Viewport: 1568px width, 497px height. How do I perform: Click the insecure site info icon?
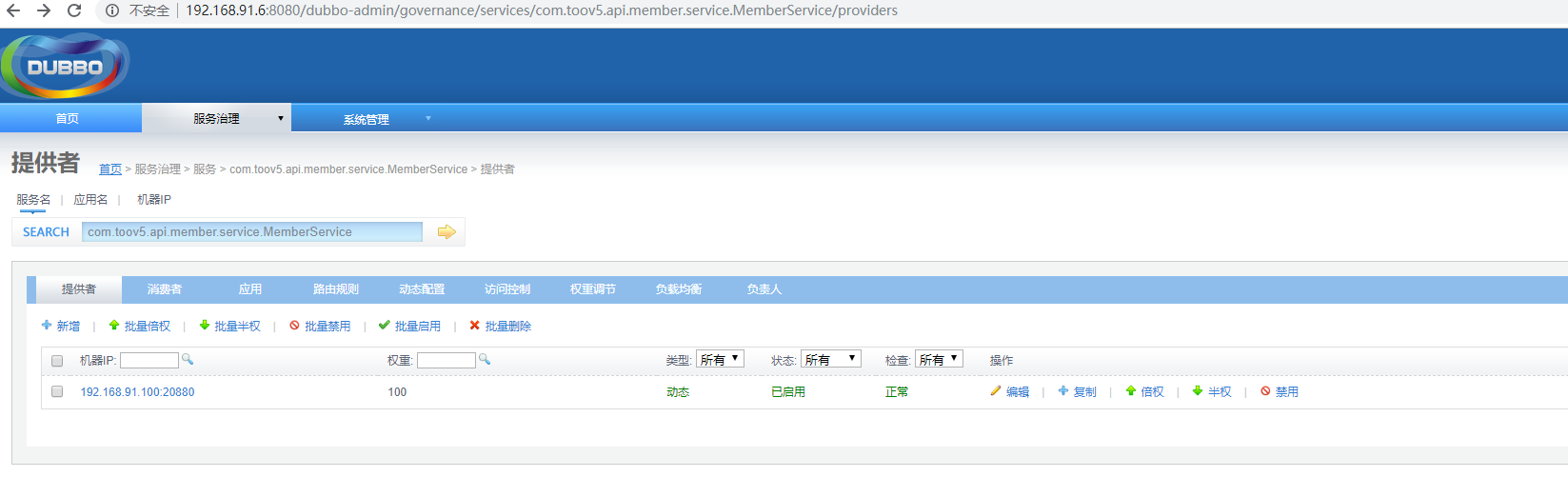(x=112, y=10)
